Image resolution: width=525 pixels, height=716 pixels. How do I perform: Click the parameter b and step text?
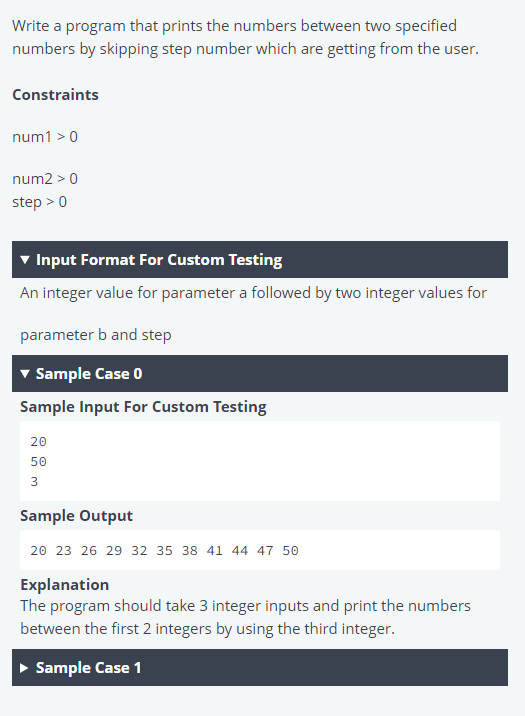(x=96, y=335)
